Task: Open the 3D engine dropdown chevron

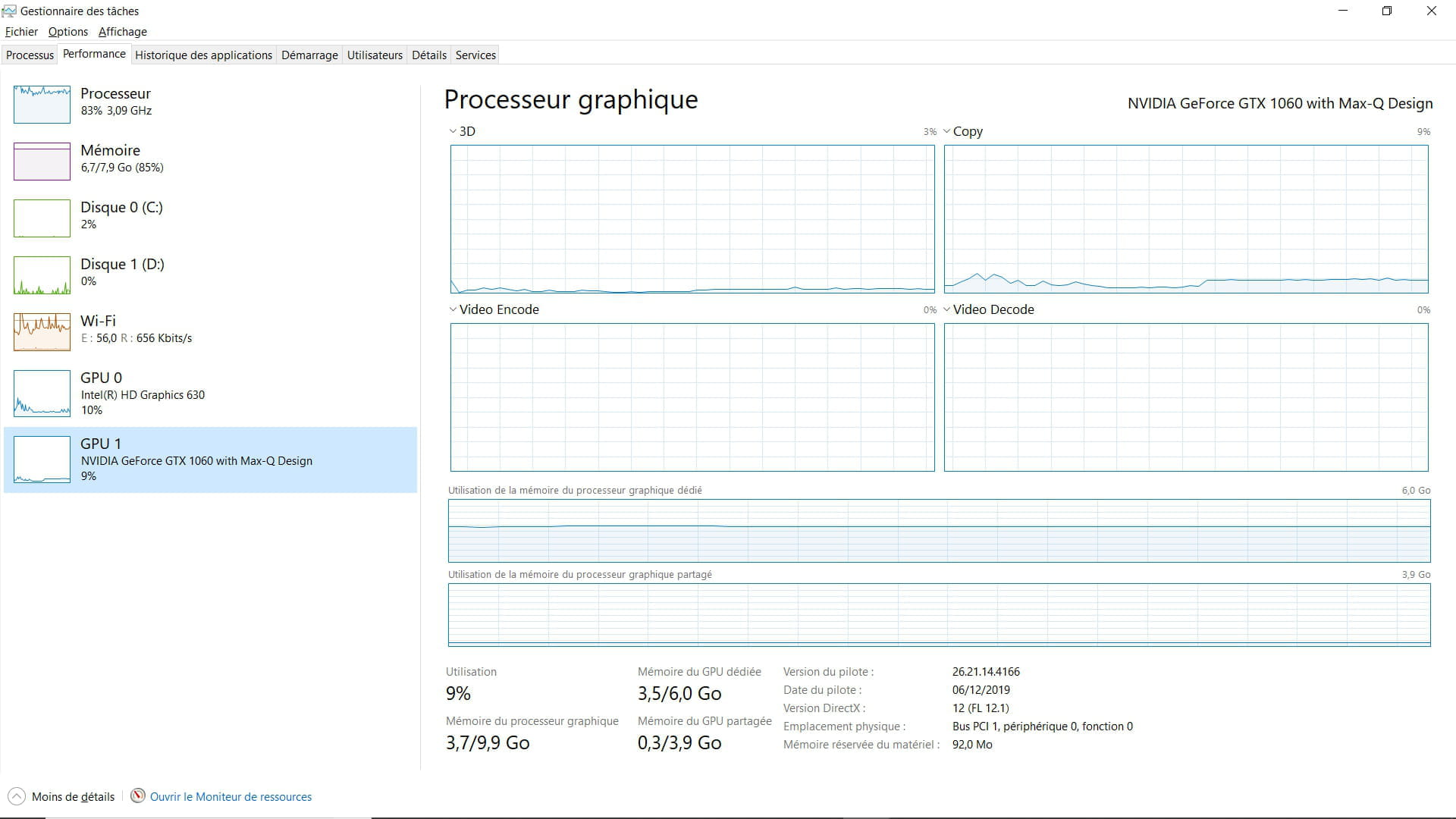Action: click(453, 131)
